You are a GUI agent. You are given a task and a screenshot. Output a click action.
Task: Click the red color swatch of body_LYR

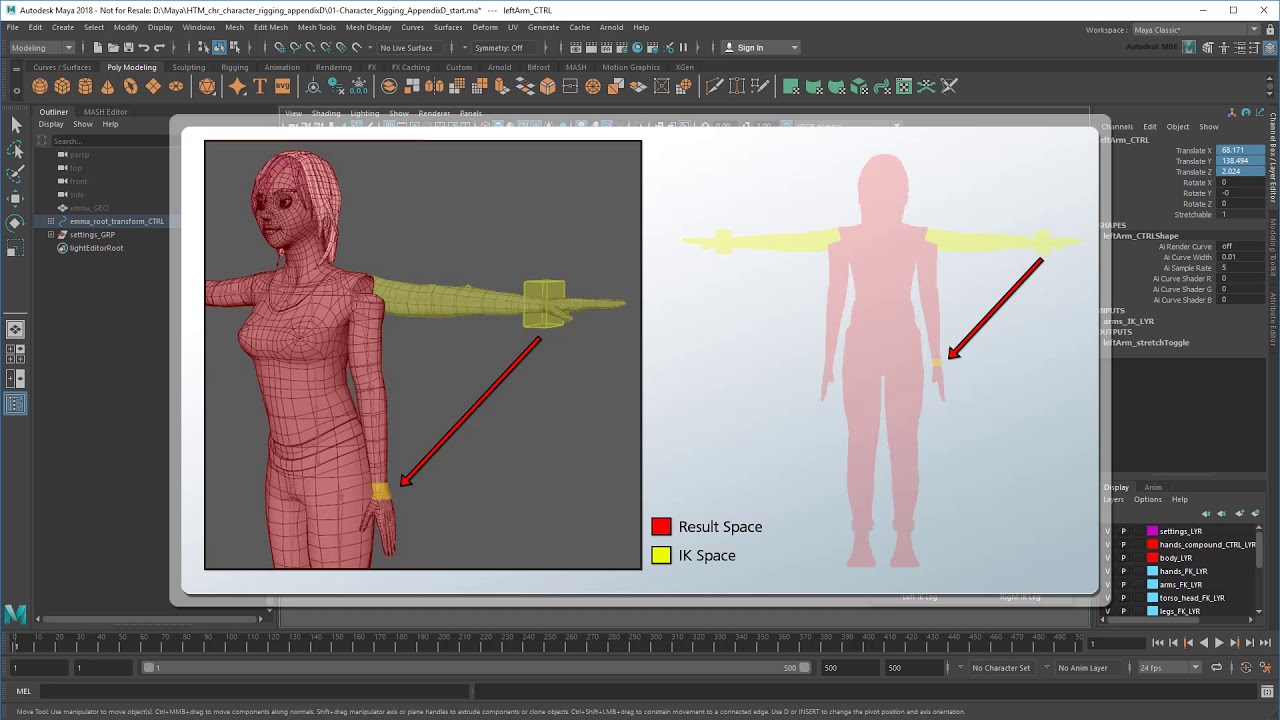pos(1152,558)
